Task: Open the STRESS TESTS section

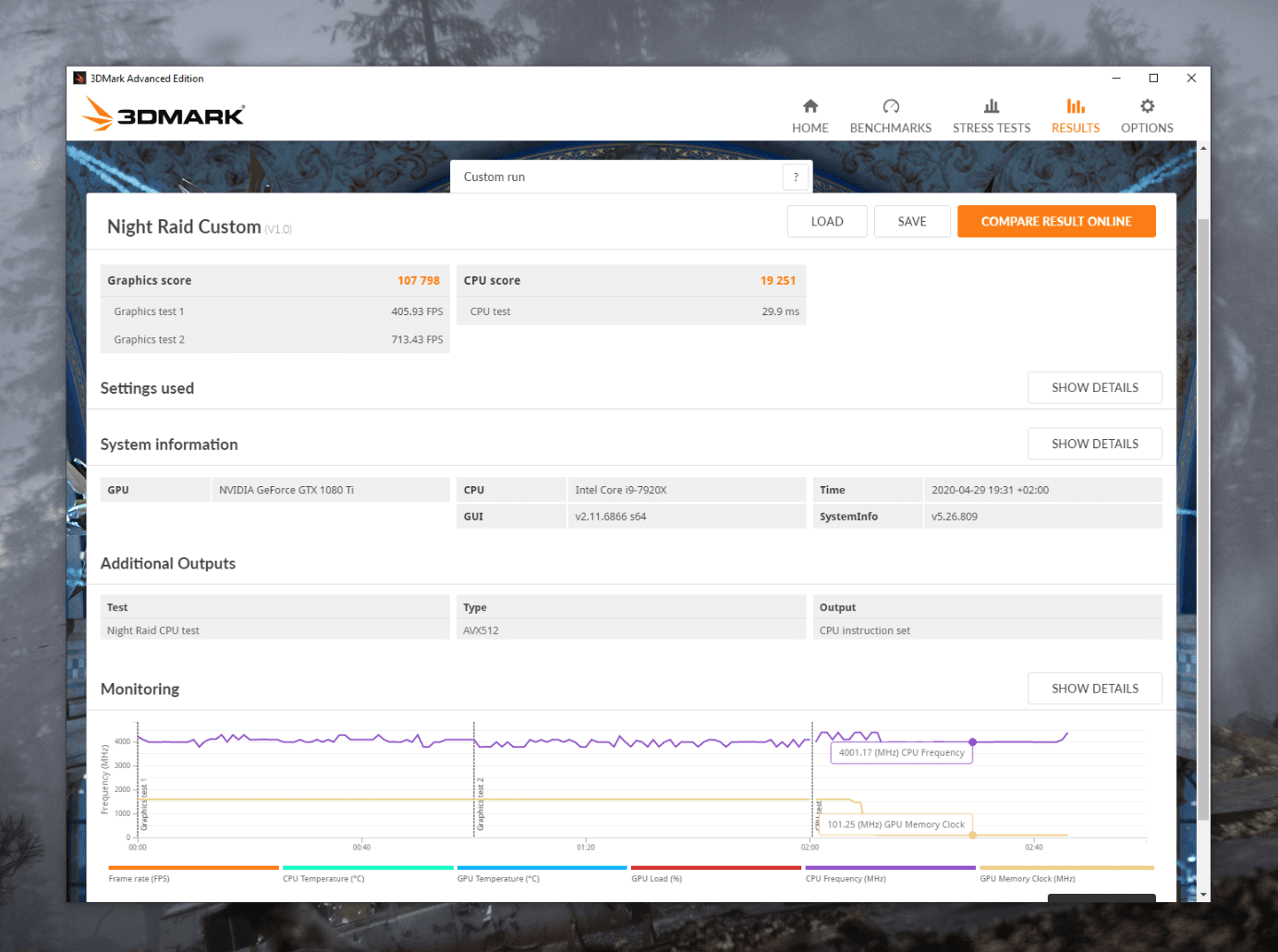Action: pyautogui.click(x=991, y=116)
